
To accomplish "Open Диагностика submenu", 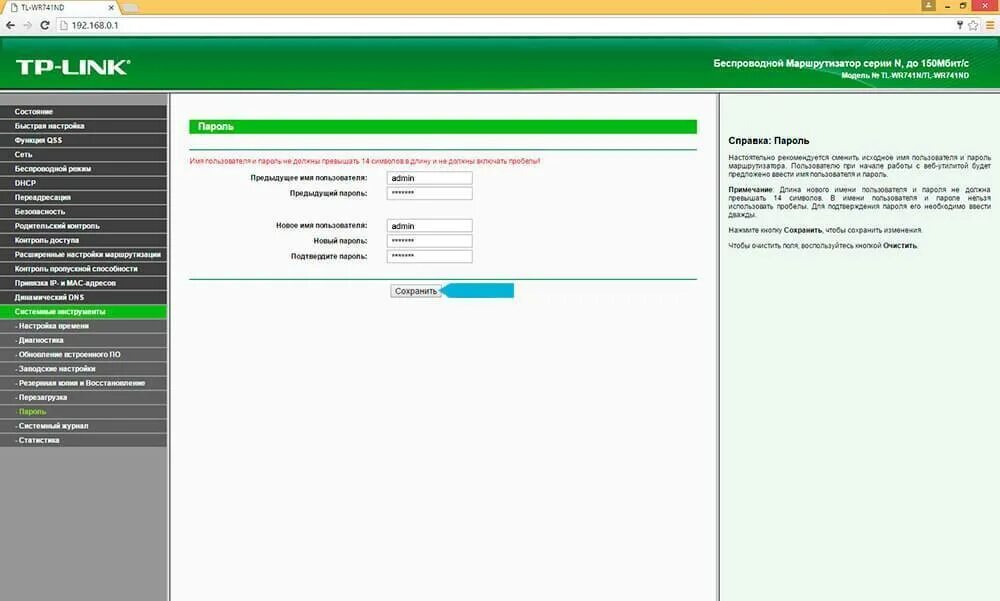I will tap(84, 340).
